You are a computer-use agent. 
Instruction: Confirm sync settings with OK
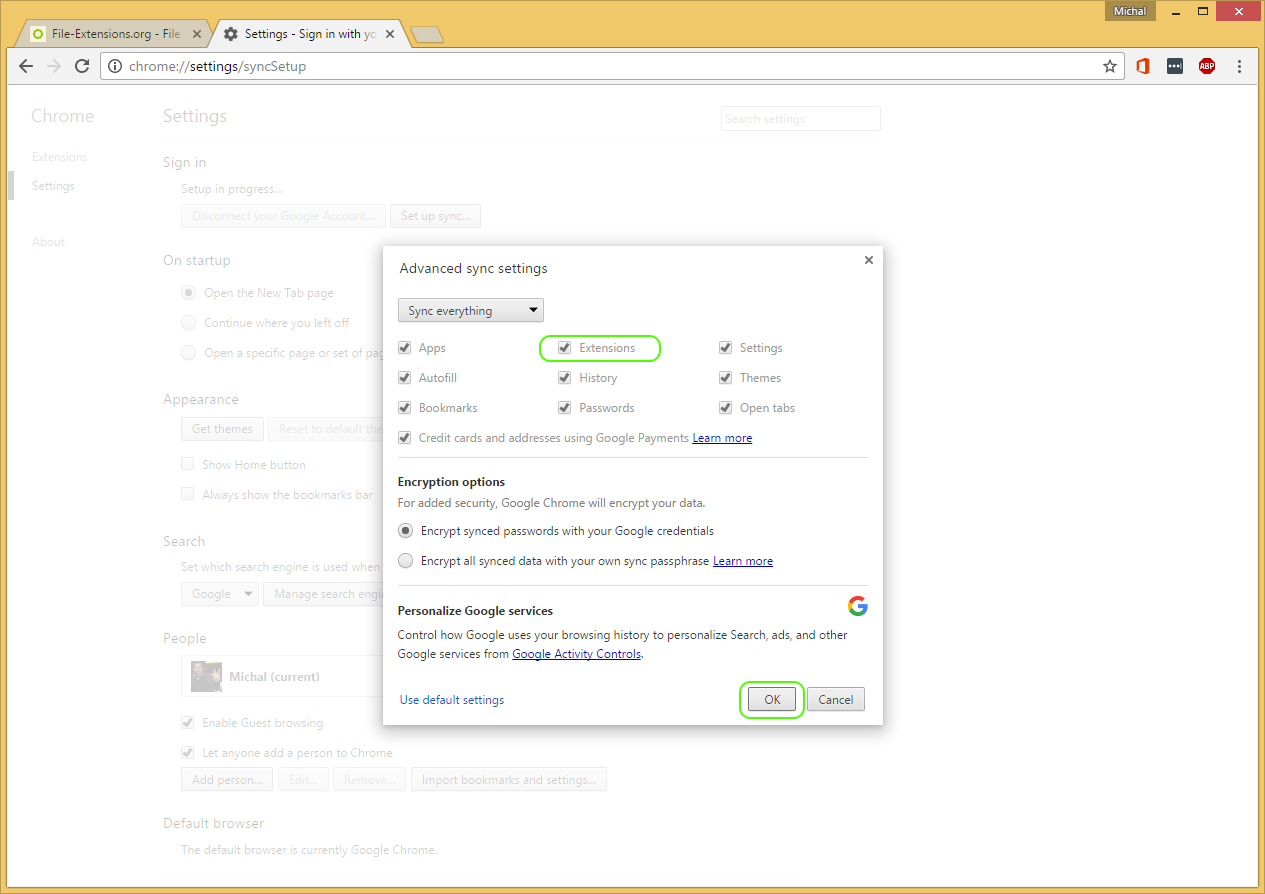tap(771, 699)
